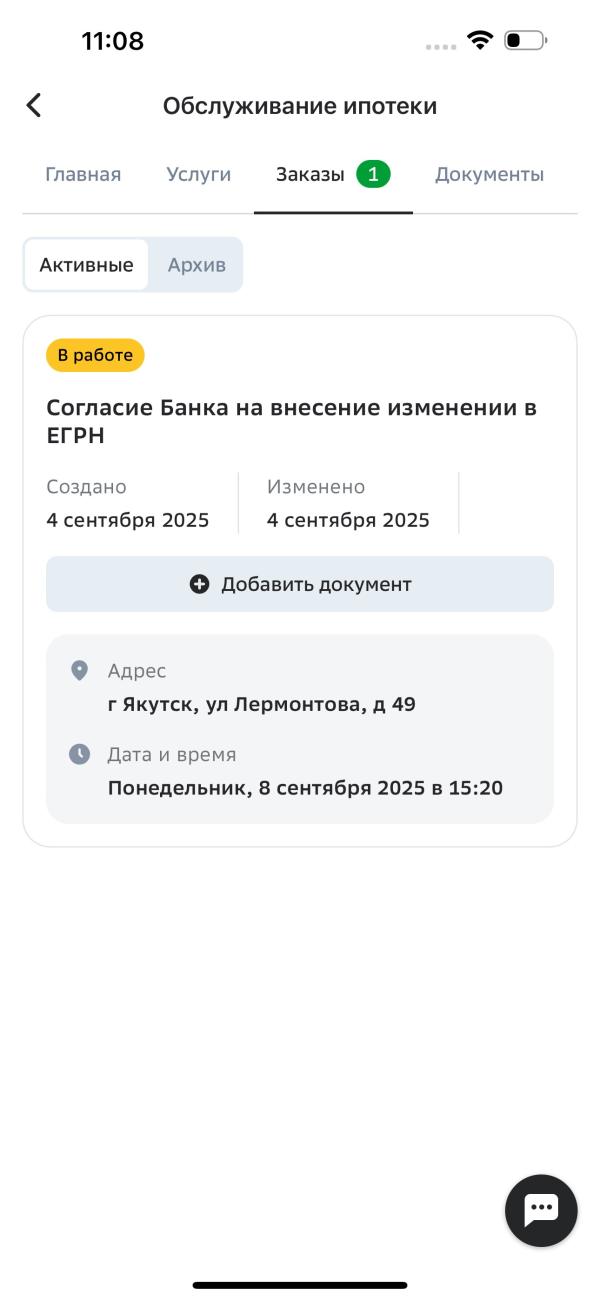Image resolution: width=600 pixels, height=1300 pixels.
Task: Tap the back arrow to leave Обслуживание ипотеки
Action: [34, 104]
